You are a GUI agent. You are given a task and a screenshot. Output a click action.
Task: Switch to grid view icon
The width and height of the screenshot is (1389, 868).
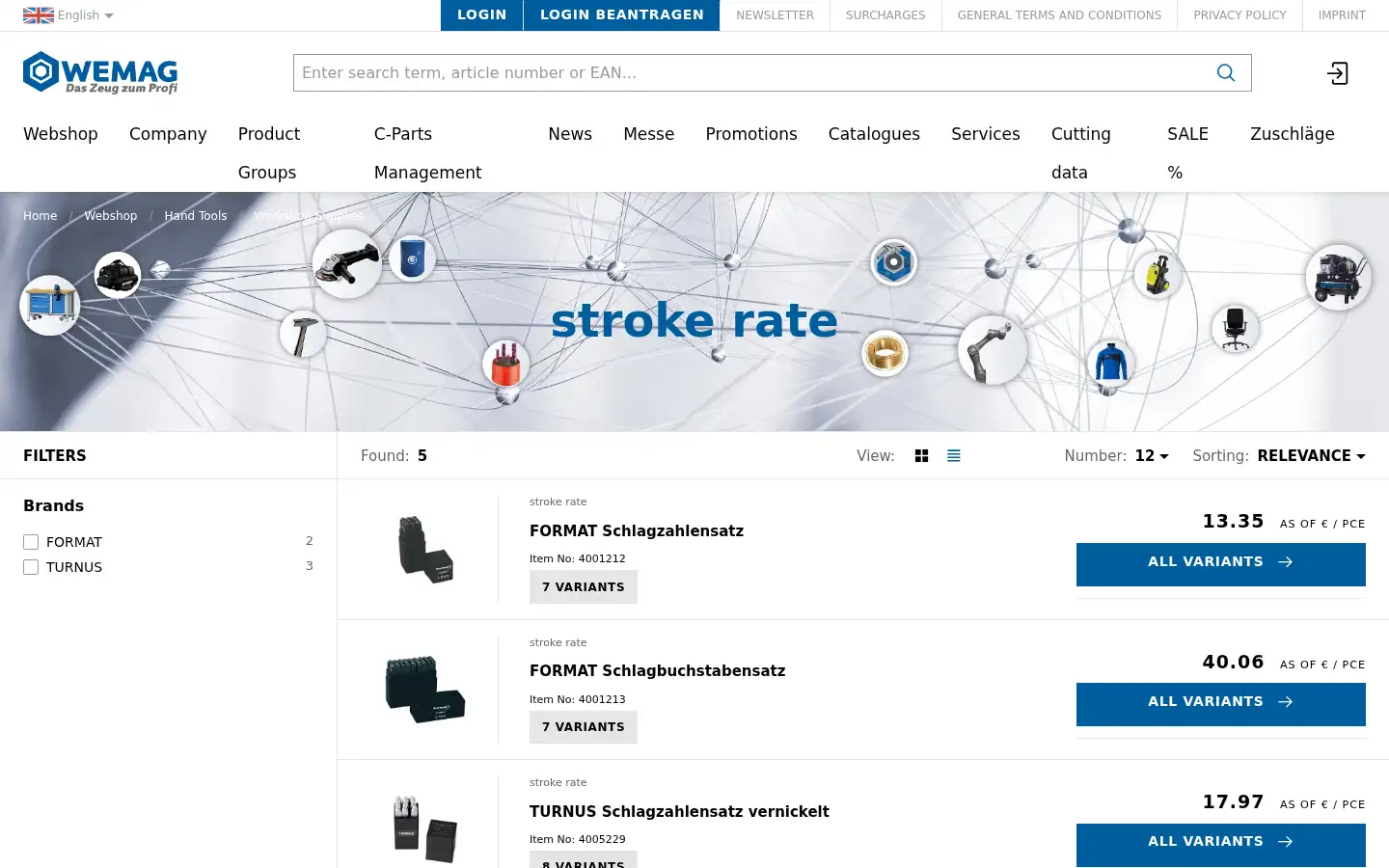coord(921,456)
